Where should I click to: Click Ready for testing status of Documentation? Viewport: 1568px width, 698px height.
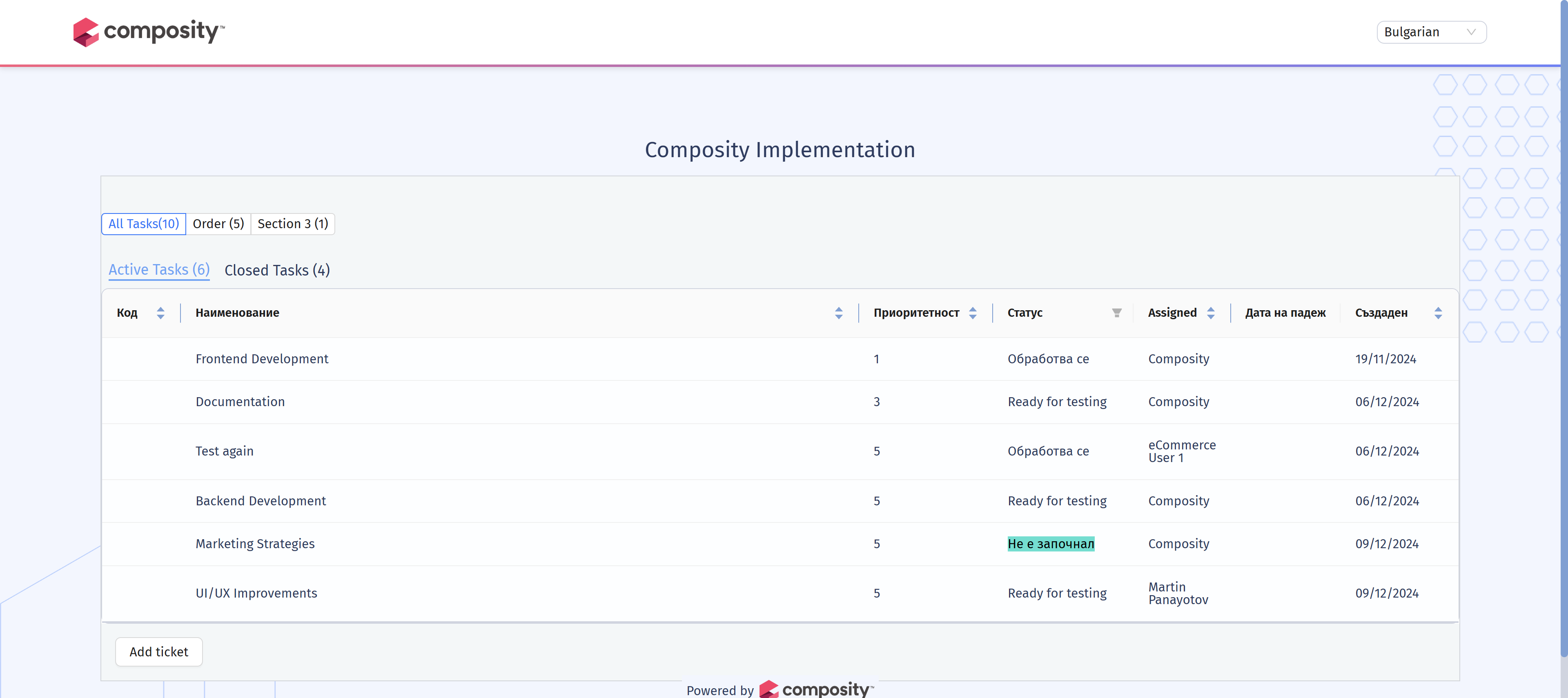(1057, 402)
